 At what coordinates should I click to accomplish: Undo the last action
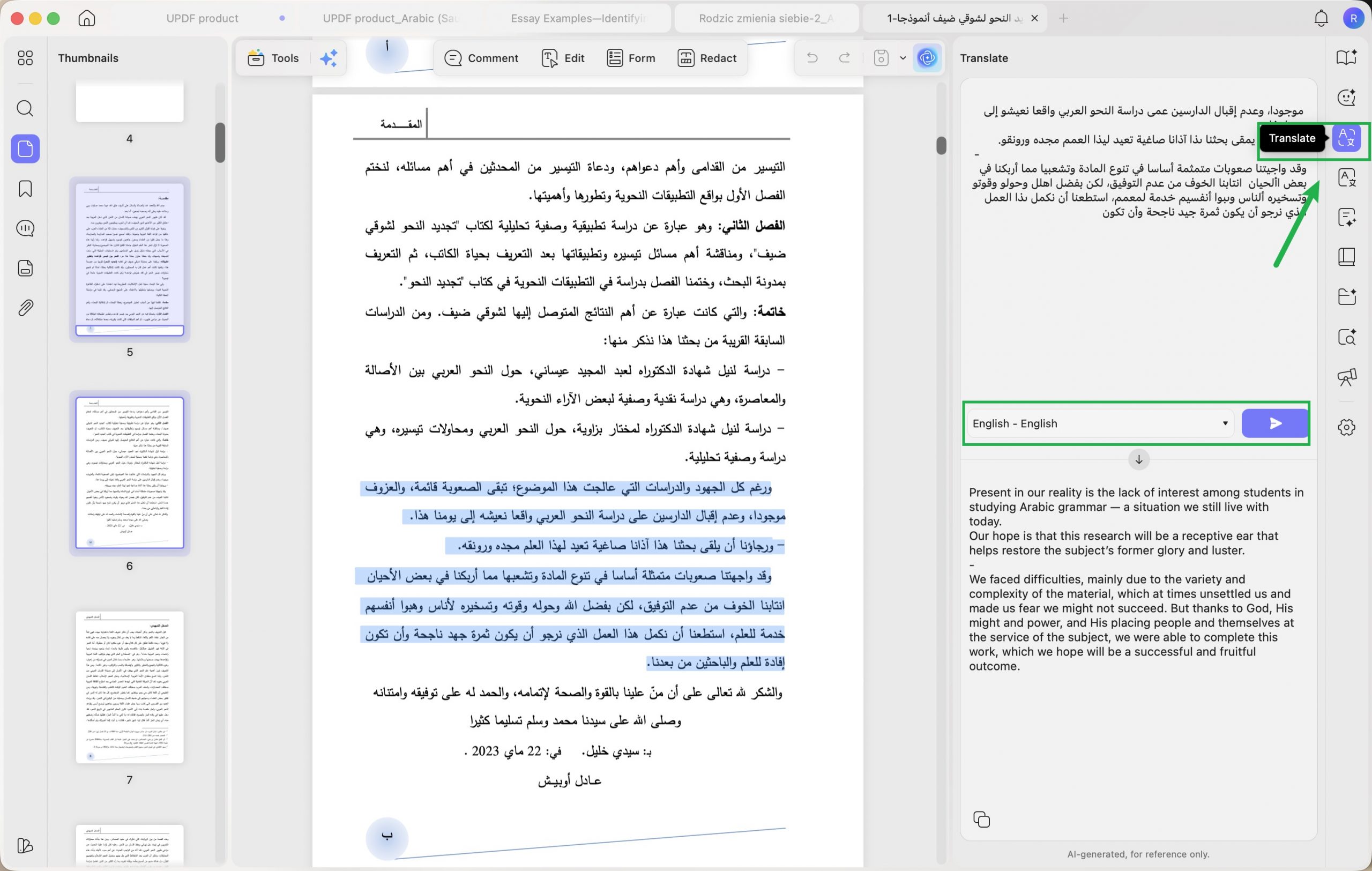click(x=812, y=57)
